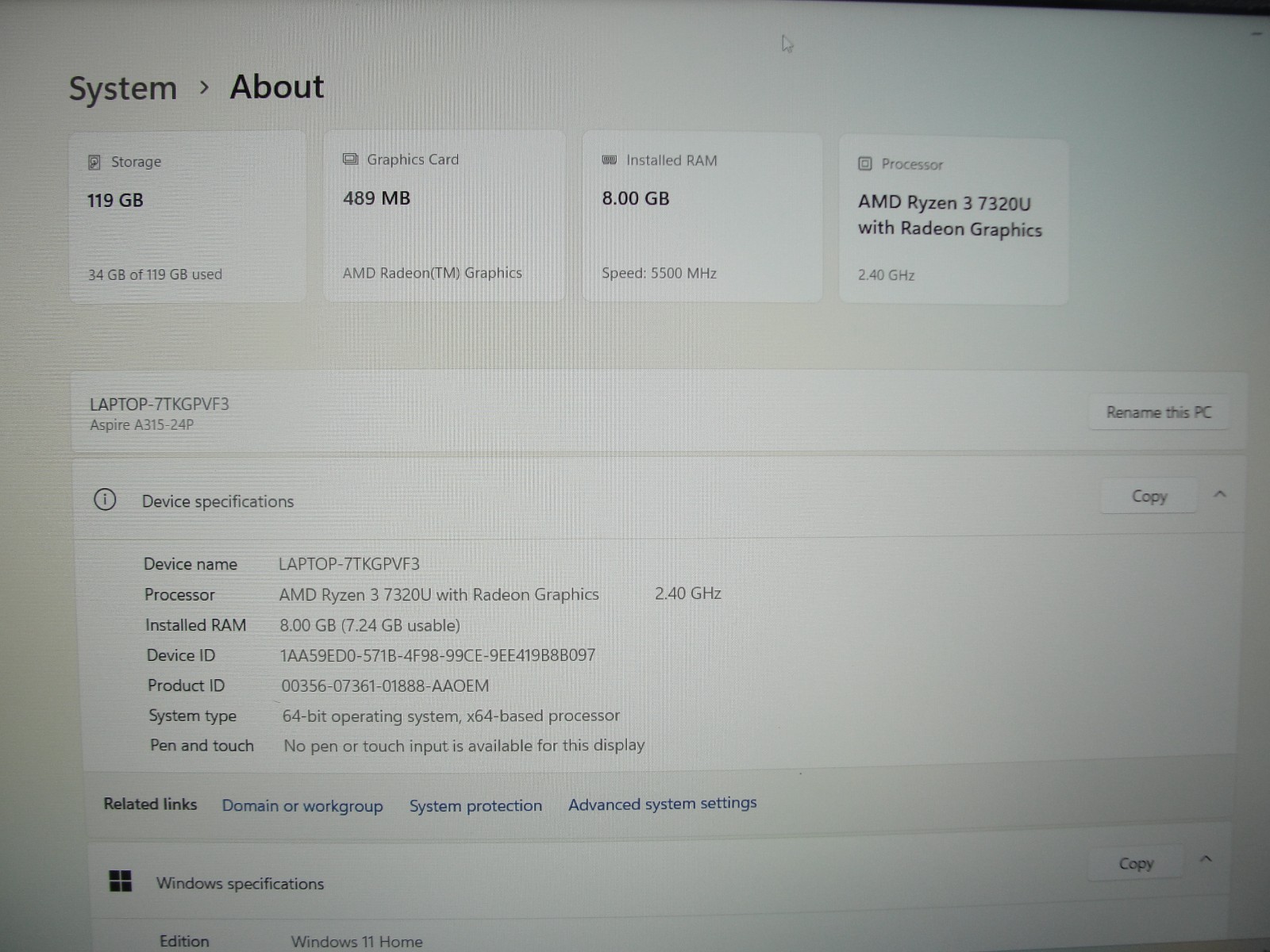Click Speed: 5500 MHz text

pyautogui.click(x=659, y=273)
